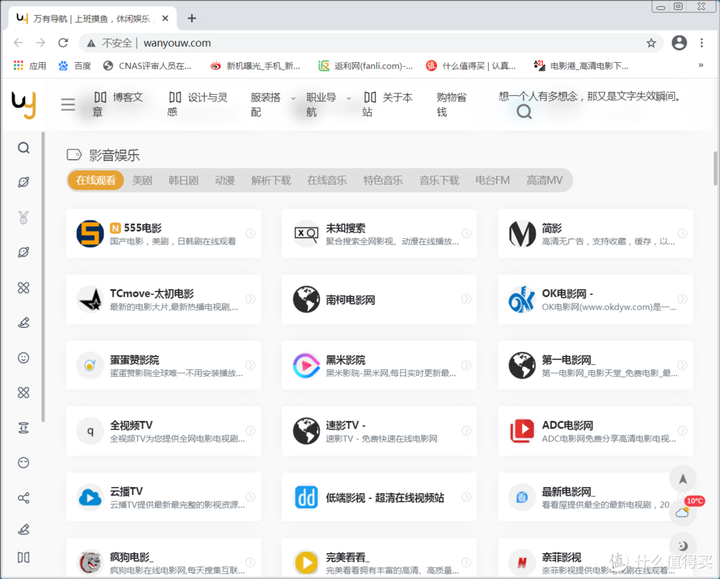Open the 返利网(fanli.com) bookmark

coord(366,66)
